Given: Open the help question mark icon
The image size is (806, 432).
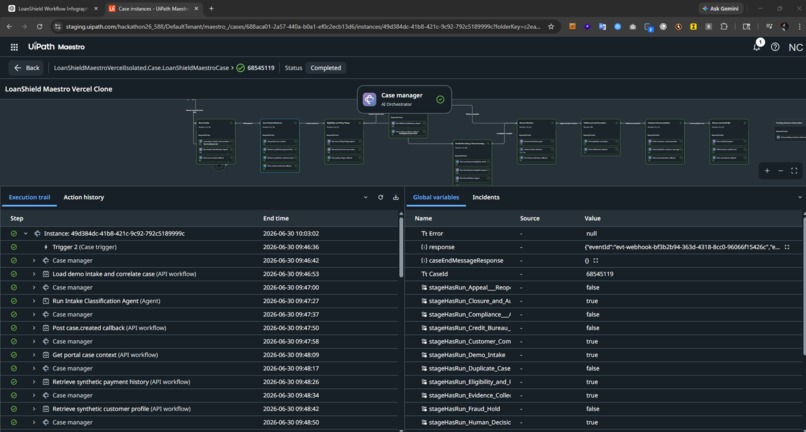Looking at the screenshot, I should [775, 47].
